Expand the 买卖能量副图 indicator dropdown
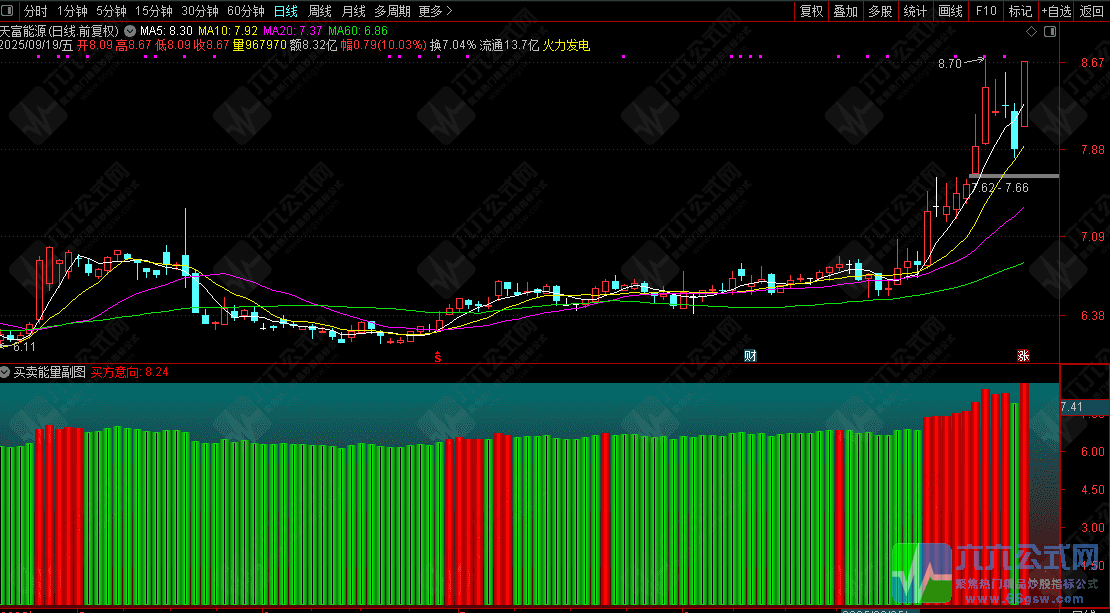Image resolution: width=1110 pixels, height=613 pixels. (x=6, y=371)
